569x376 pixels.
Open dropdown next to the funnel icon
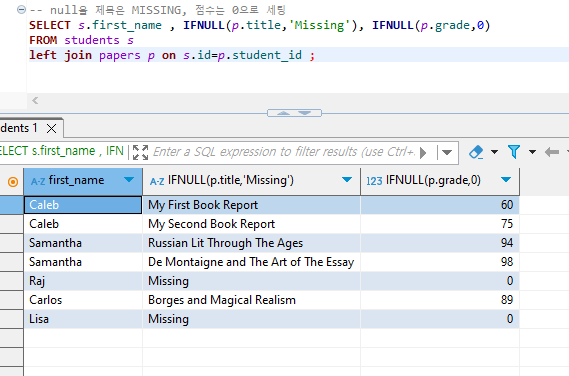[x=532, y=152]
